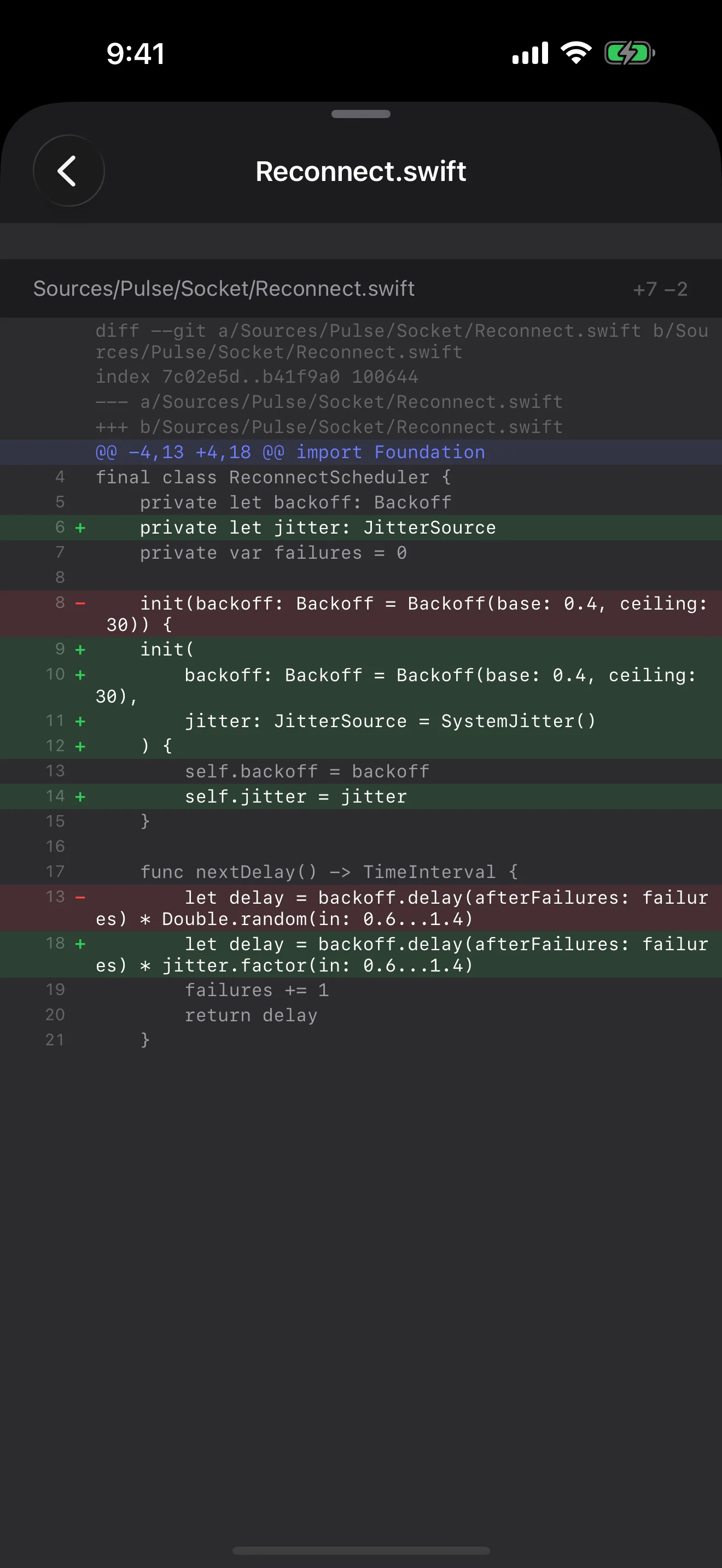
Task: Tap line 'private let backoff: Backoff'
Action: pos(361,502)
